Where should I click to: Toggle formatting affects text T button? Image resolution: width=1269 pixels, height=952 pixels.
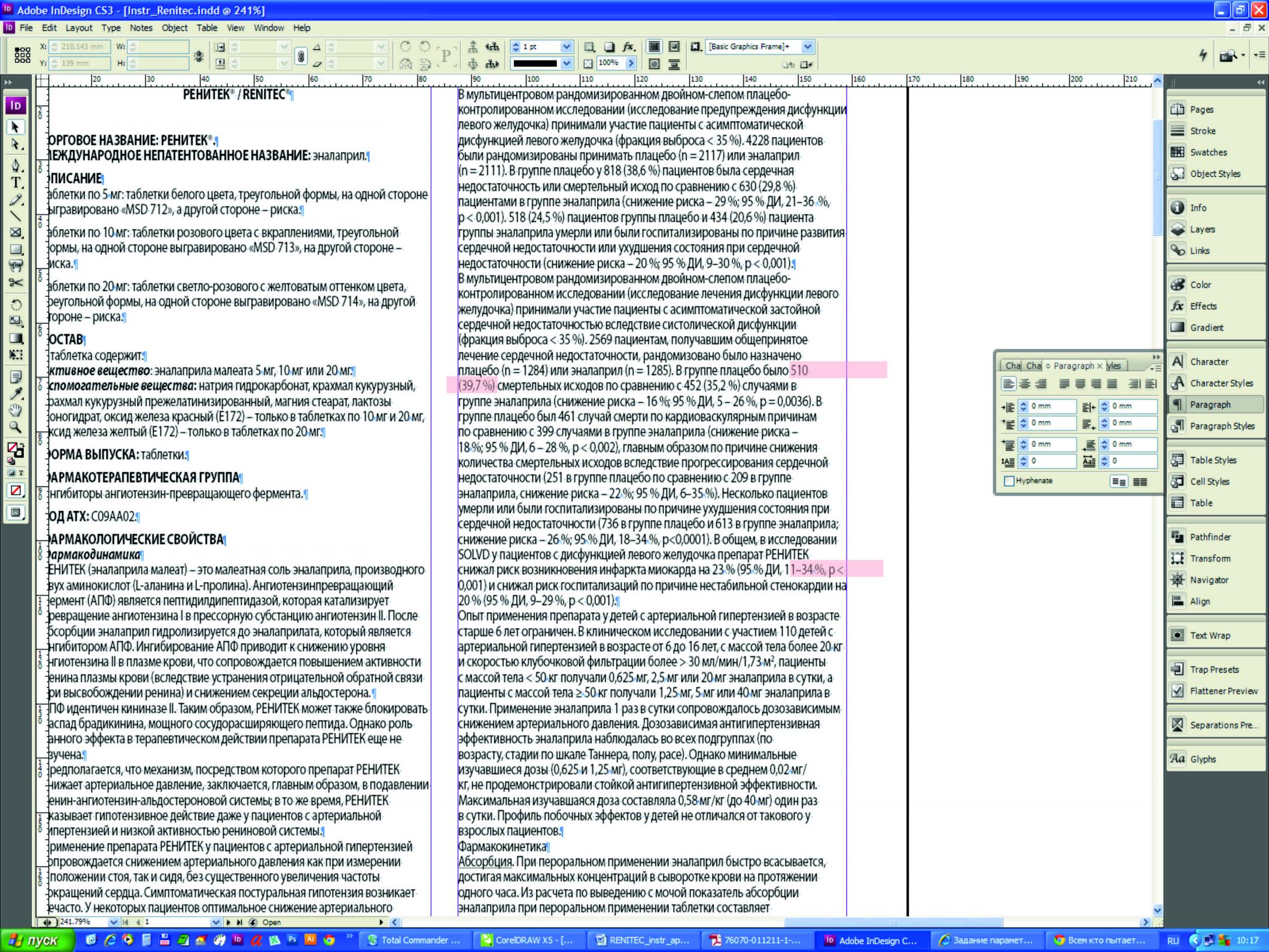pos(21,473)
